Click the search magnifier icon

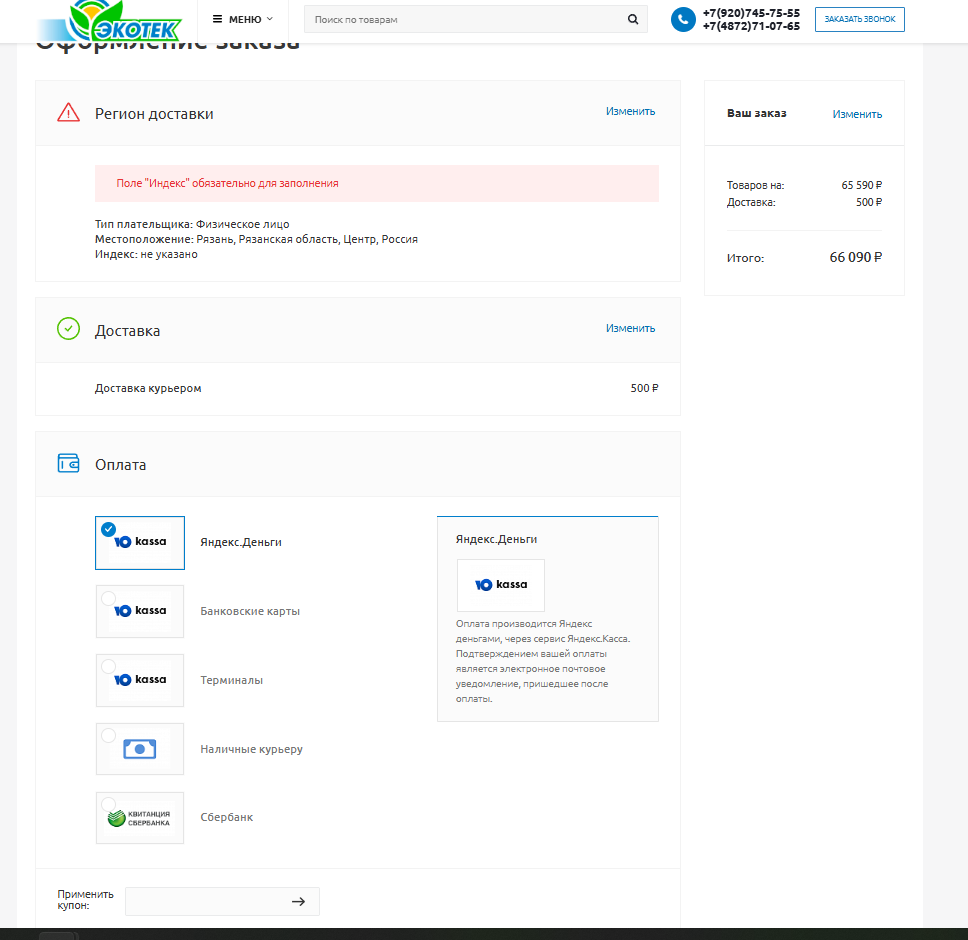pos(632,19)
